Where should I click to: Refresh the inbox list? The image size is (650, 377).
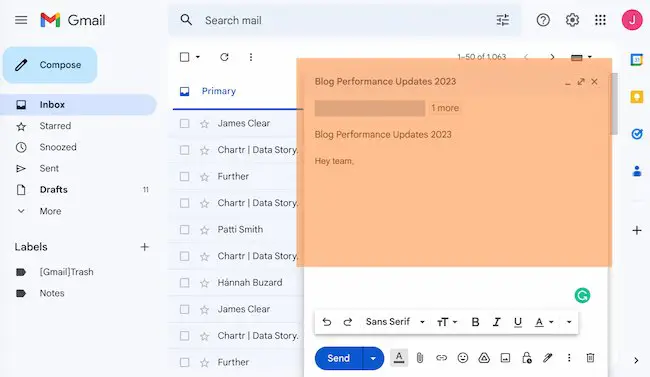224,57
